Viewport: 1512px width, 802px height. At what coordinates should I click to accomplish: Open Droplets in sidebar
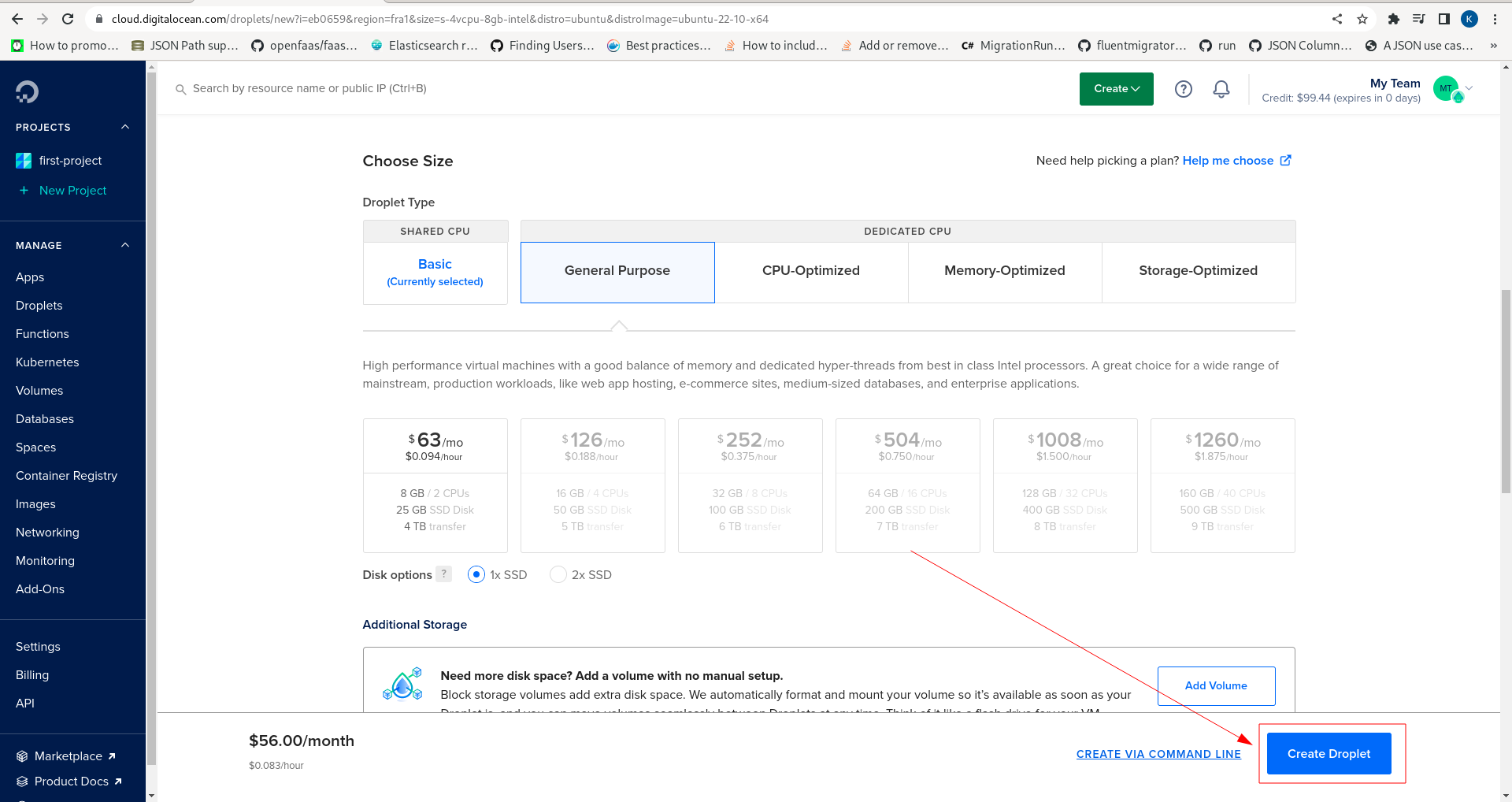point(39,306)
